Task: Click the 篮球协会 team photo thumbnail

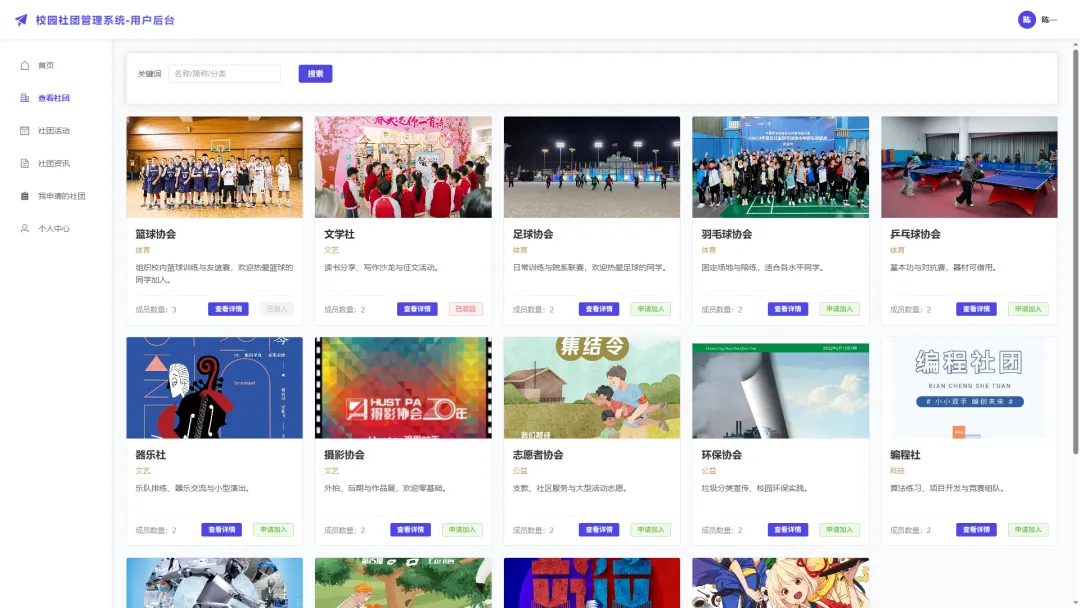Action: 214,167
